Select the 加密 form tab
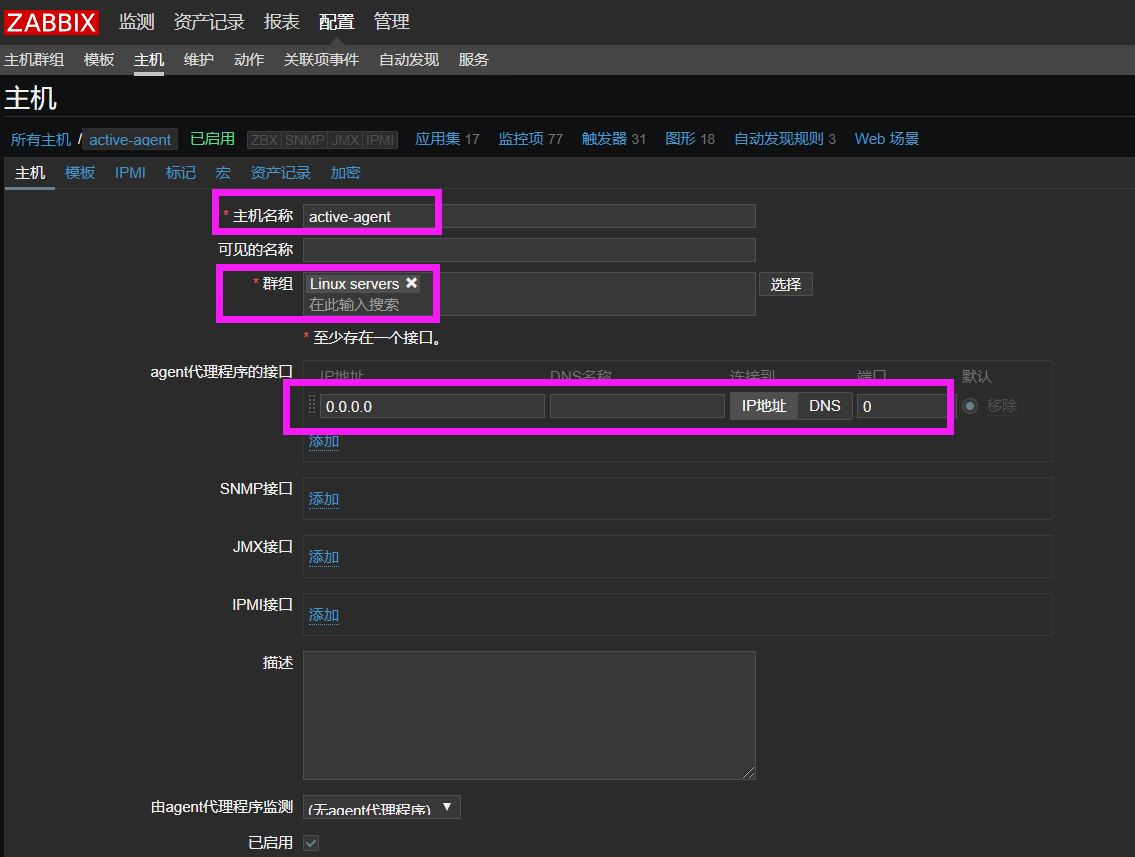 [x=345, y=173]
